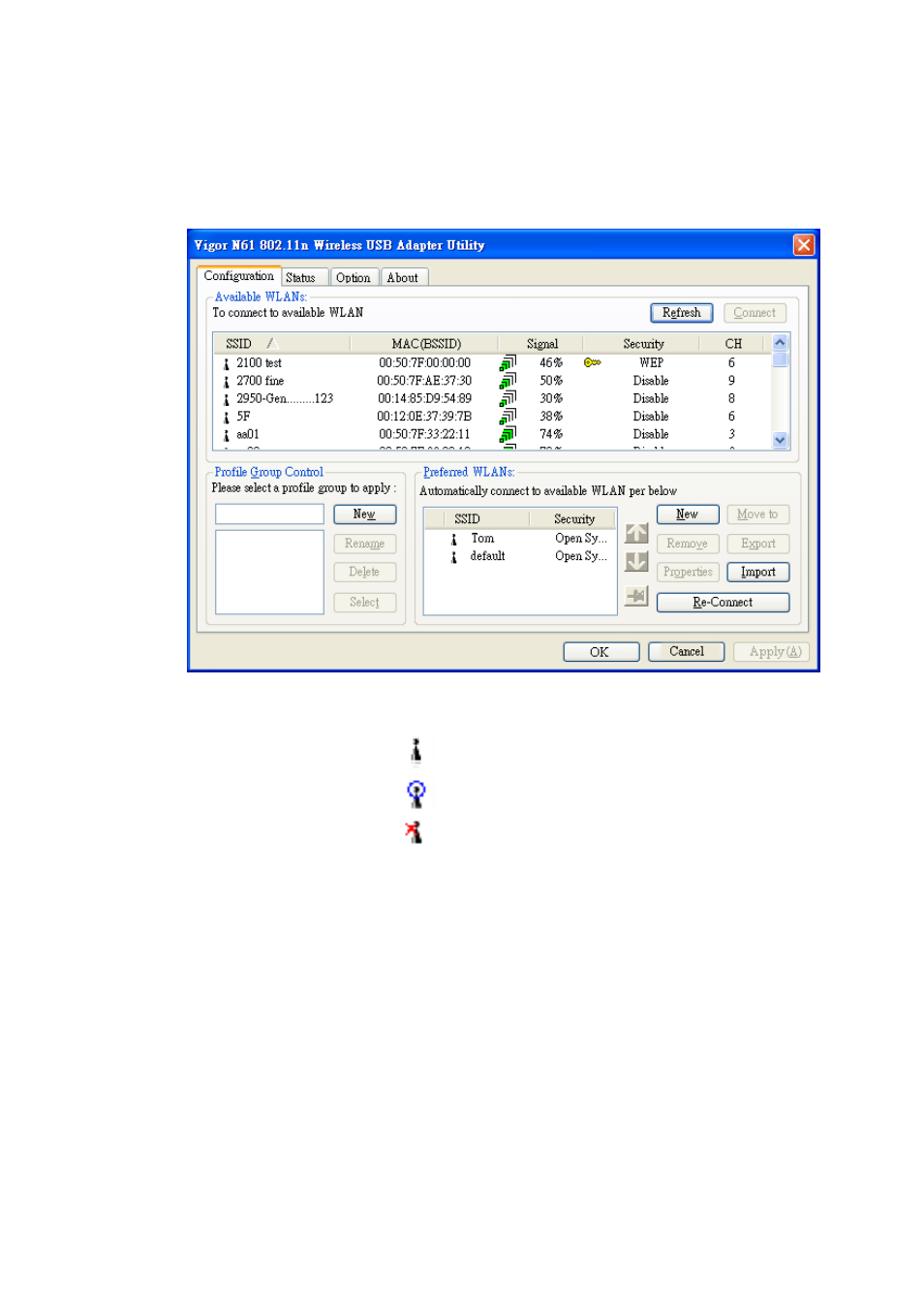Click the profile group name input field
The height and width of the screenshot is (1309, 924).
(x=269, y=514)
